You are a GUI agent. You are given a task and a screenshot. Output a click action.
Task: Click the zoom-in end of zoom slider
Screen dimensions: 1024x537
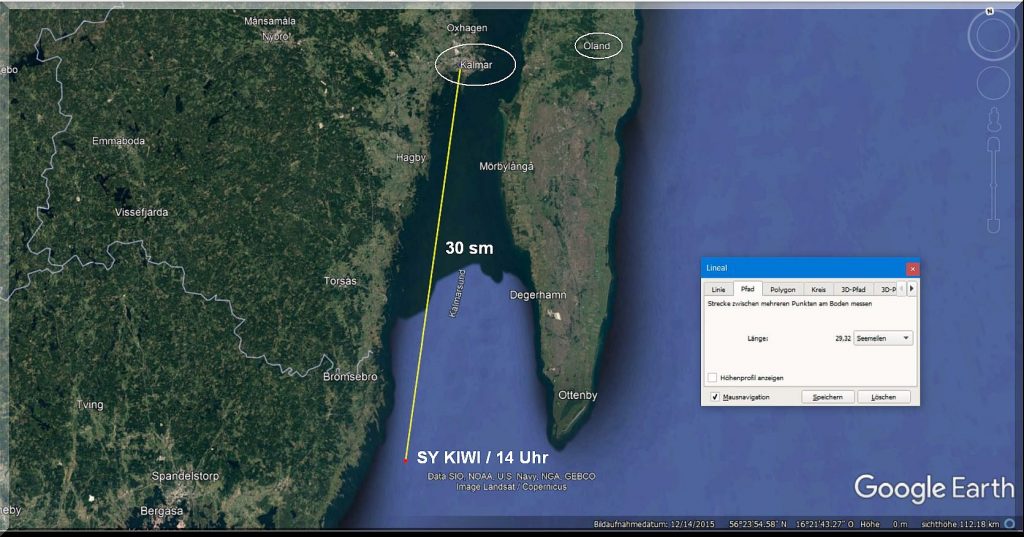point(993,145)
